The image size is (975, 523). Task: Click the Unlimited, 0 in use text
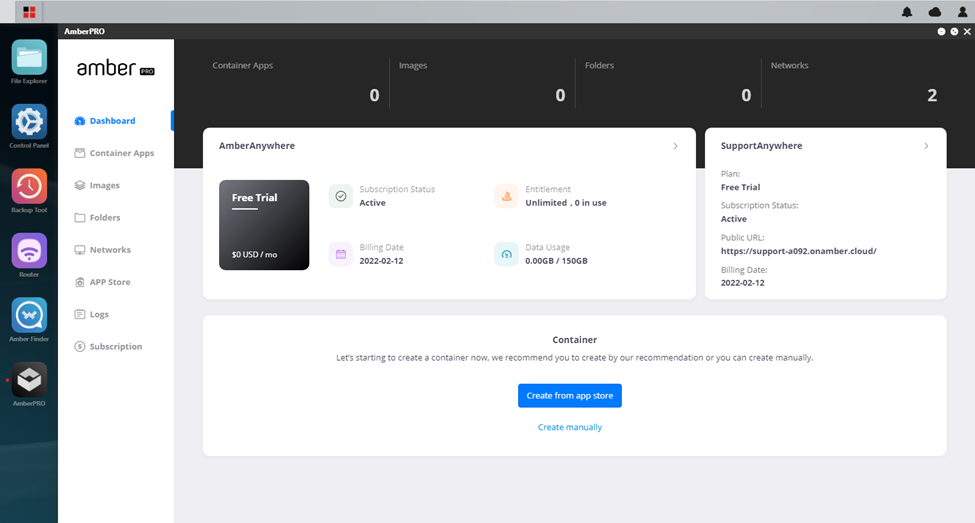[x=565, y=203]
